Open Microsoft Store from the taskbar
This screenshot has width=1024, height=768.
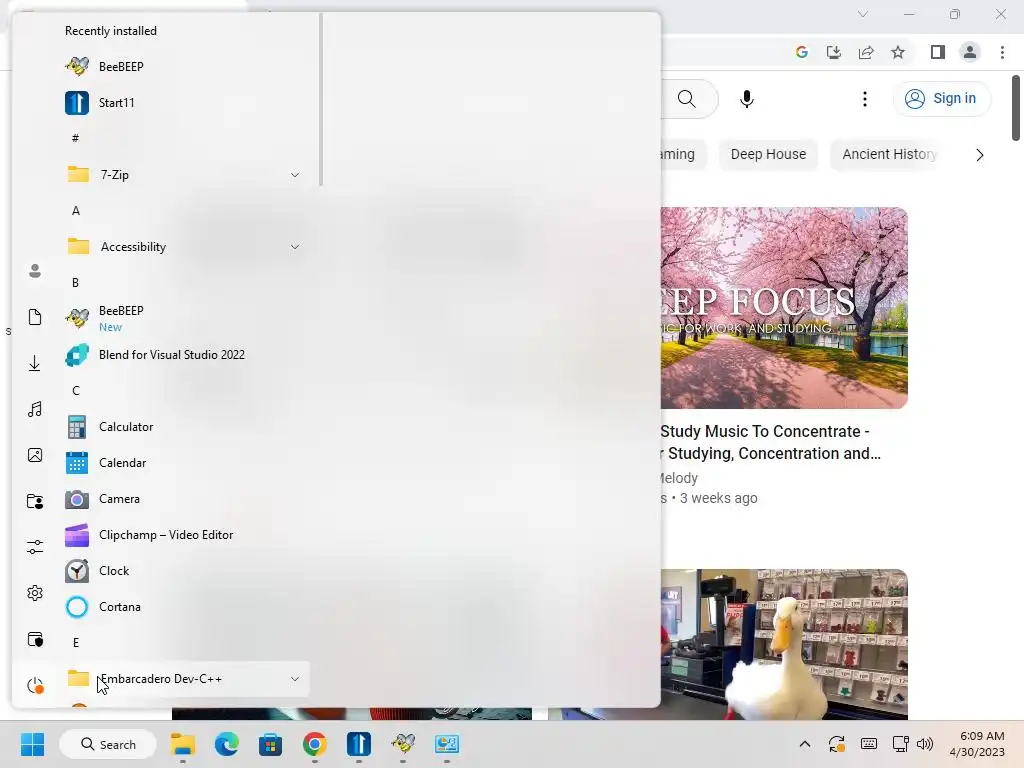click(x=270, y=744)
